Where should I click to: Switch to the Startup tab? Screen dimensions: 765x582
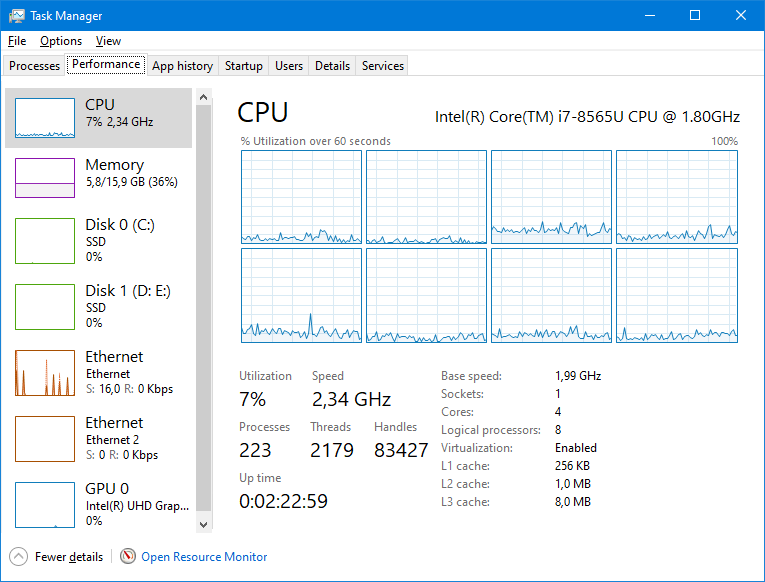pyautogui.click(x=244, y=66)
